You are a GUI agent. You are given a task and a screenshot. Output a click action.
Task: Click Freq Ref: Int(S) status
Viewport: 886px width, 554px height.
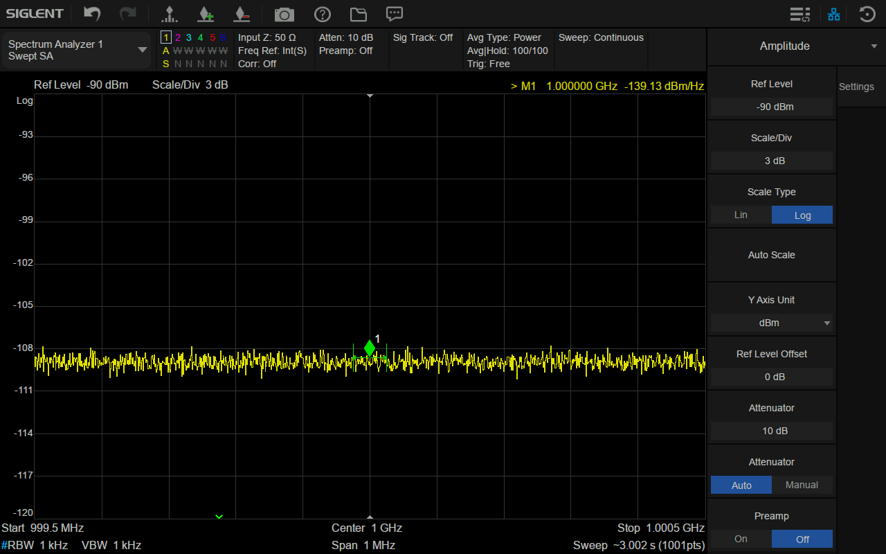click(x=272, y=51)
